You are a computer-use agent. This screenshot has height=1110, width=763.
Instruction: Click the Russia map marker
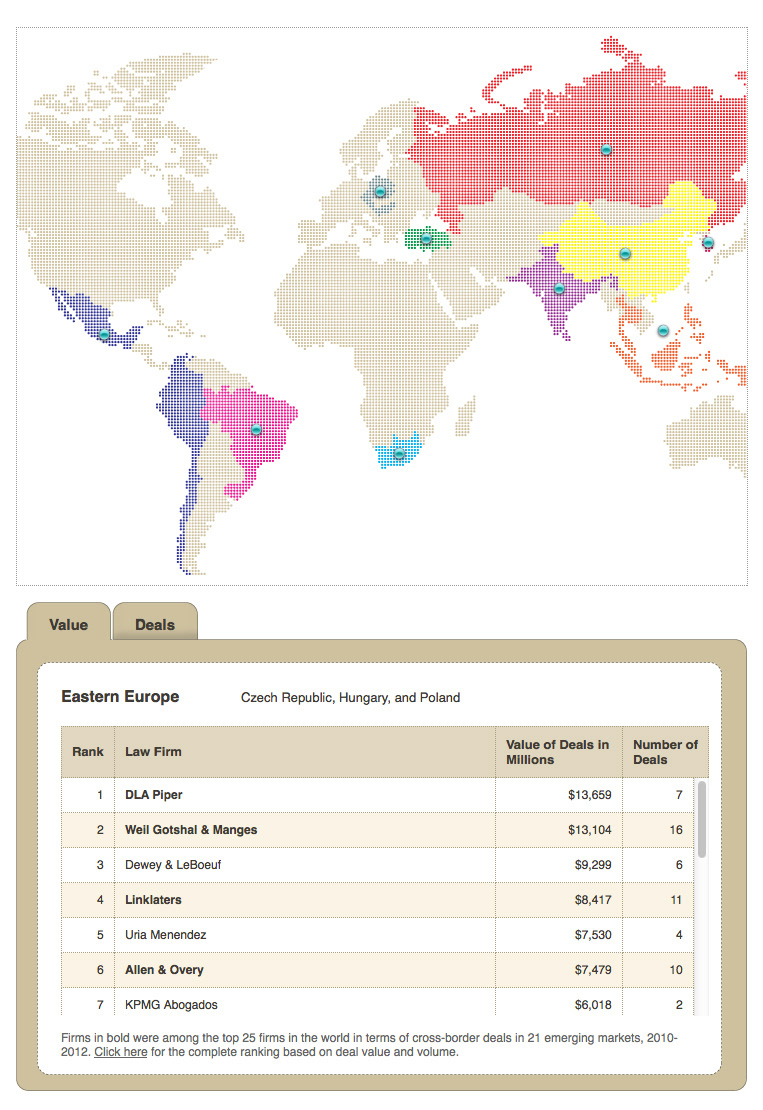pos(606,149)
